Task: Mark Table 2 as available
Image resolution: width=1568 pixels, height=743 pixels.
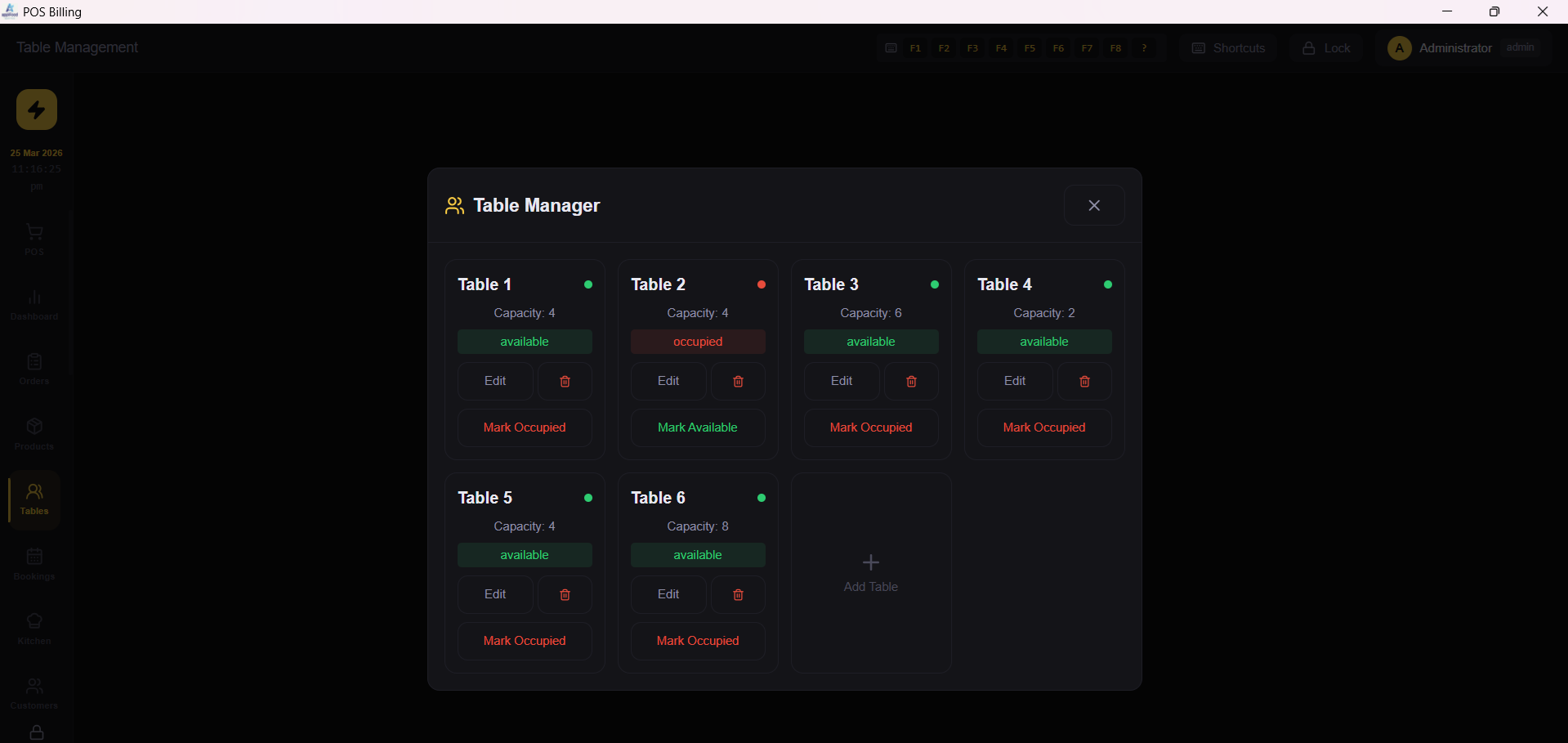Action: 698,427
